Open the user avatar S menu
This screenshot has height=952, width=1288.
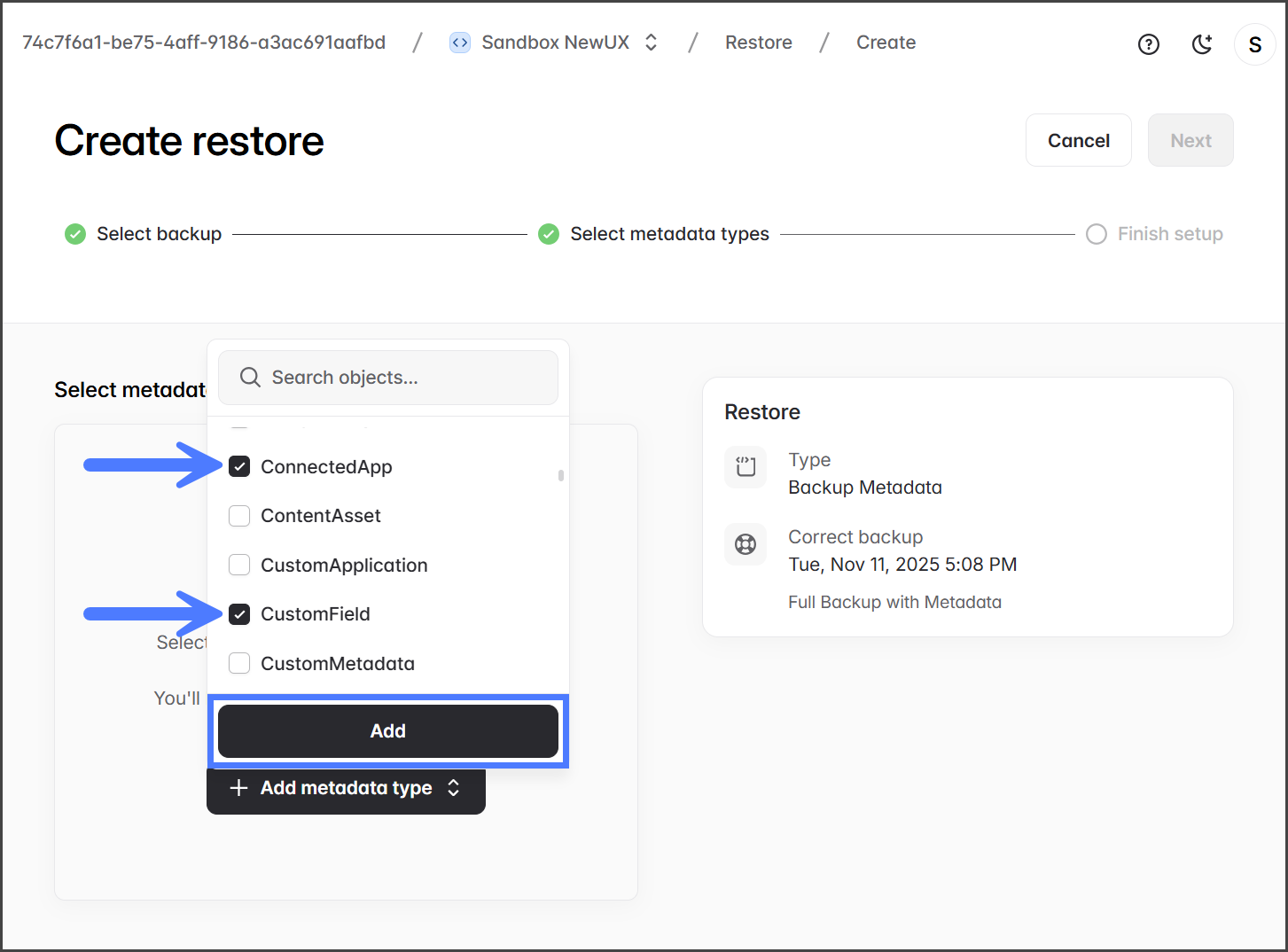pyautogui.click(x=1254, y=44)
